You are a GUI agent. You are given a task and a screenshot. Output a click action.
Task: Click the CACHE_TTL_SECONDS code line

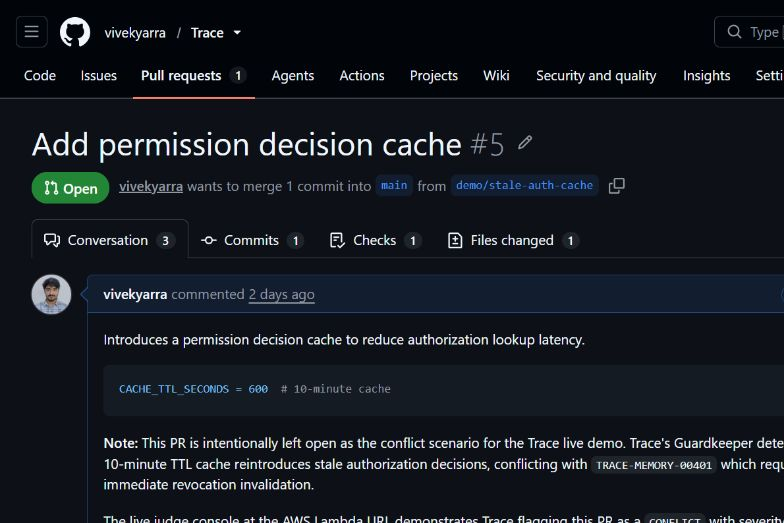254,389
